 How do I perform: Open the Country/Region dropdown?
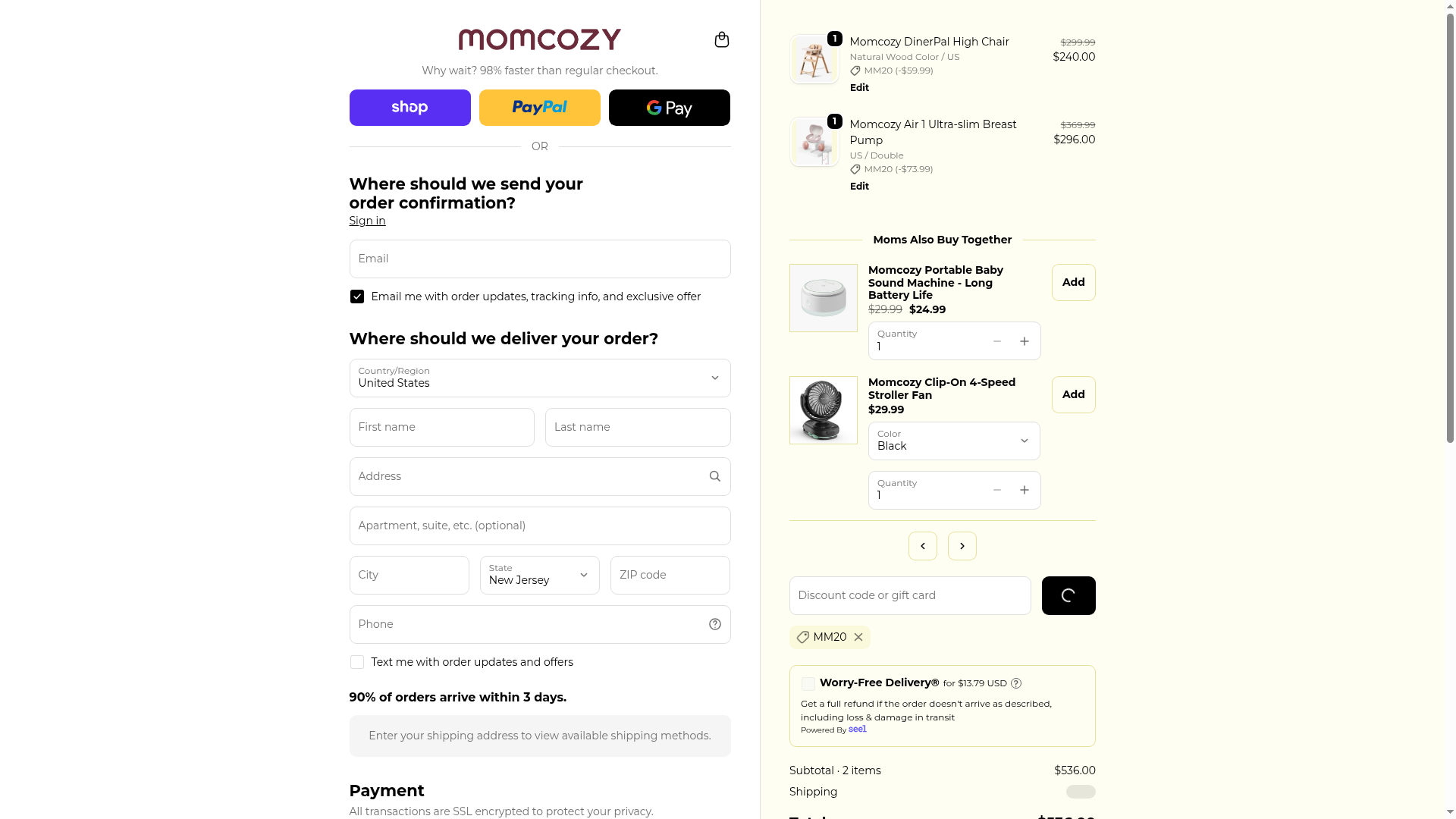539,378
